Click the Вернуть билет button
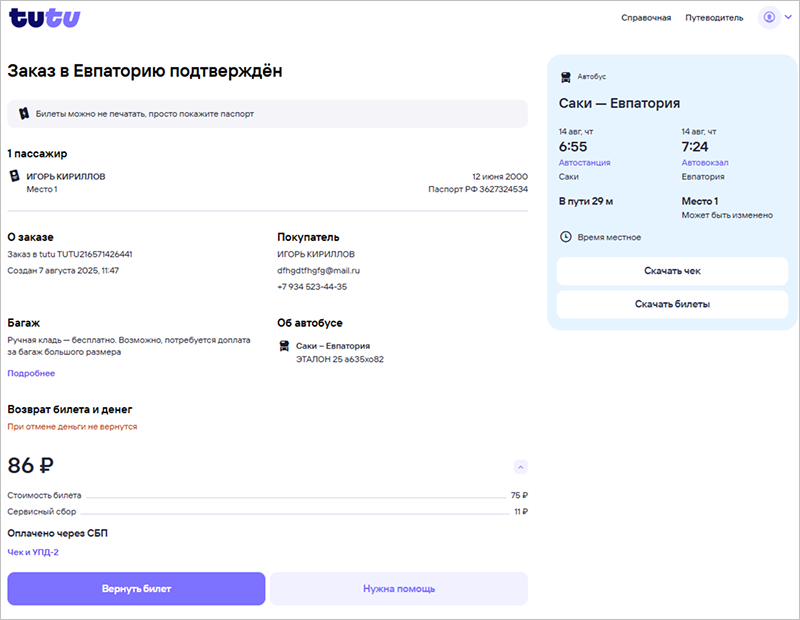The height and width of the screenshot is (620, 800). tap(136, 589)
